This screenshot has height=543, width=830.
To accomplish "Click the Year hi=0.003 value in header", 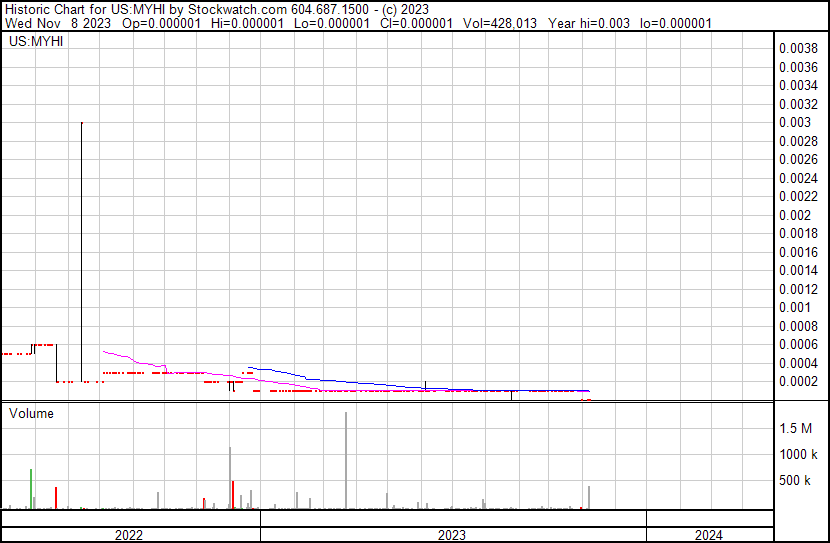I will [589, 23].
